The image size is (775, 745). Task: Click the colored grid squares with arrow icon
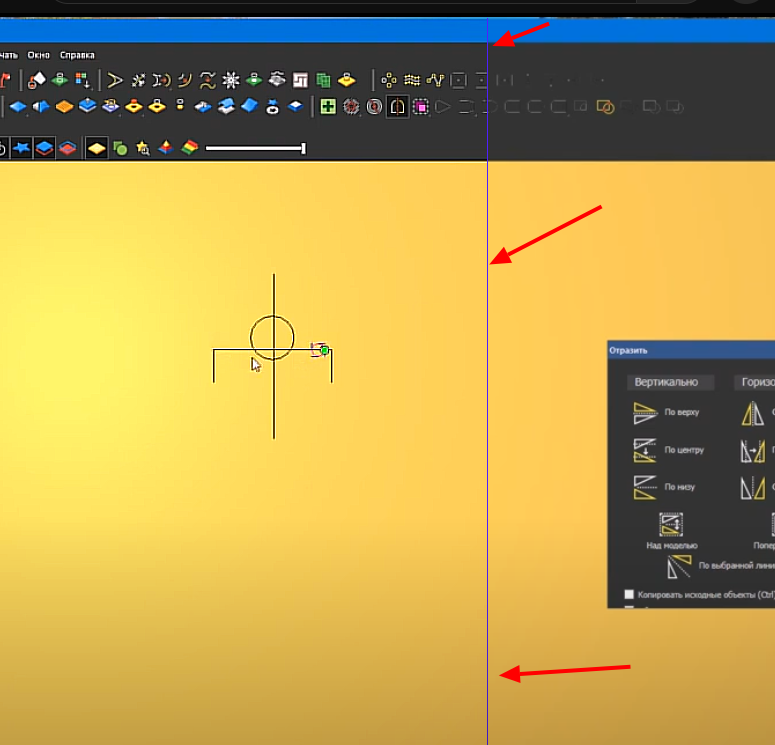pos(83,80)
